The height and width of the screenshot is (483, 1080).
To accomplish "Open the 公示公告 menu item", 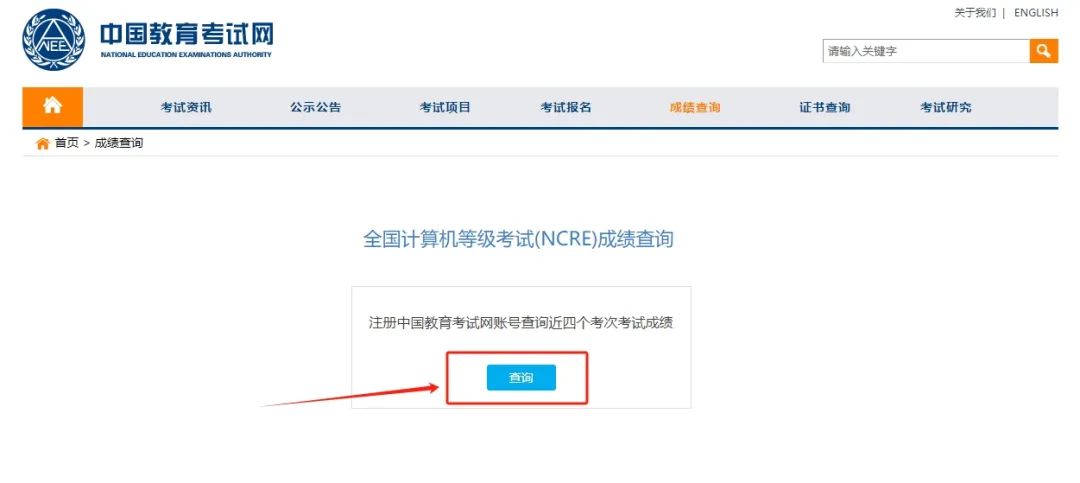I will [315, 107].
